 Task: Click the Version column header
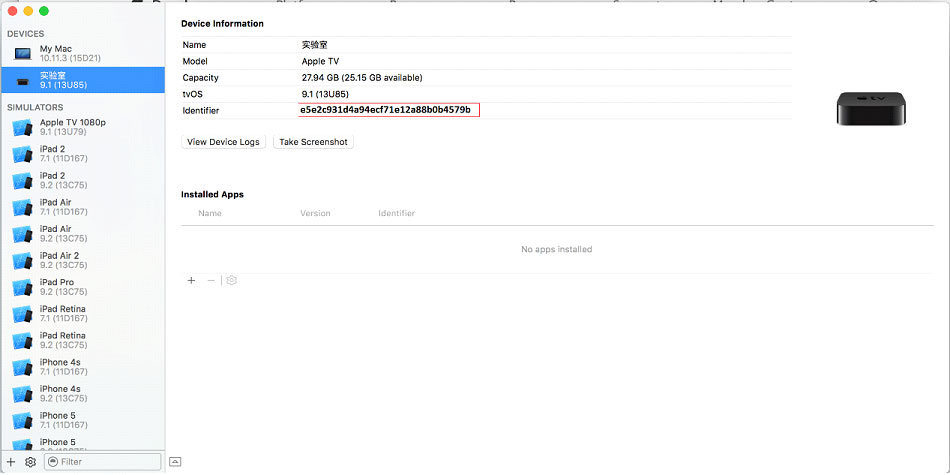pos(315,213)
